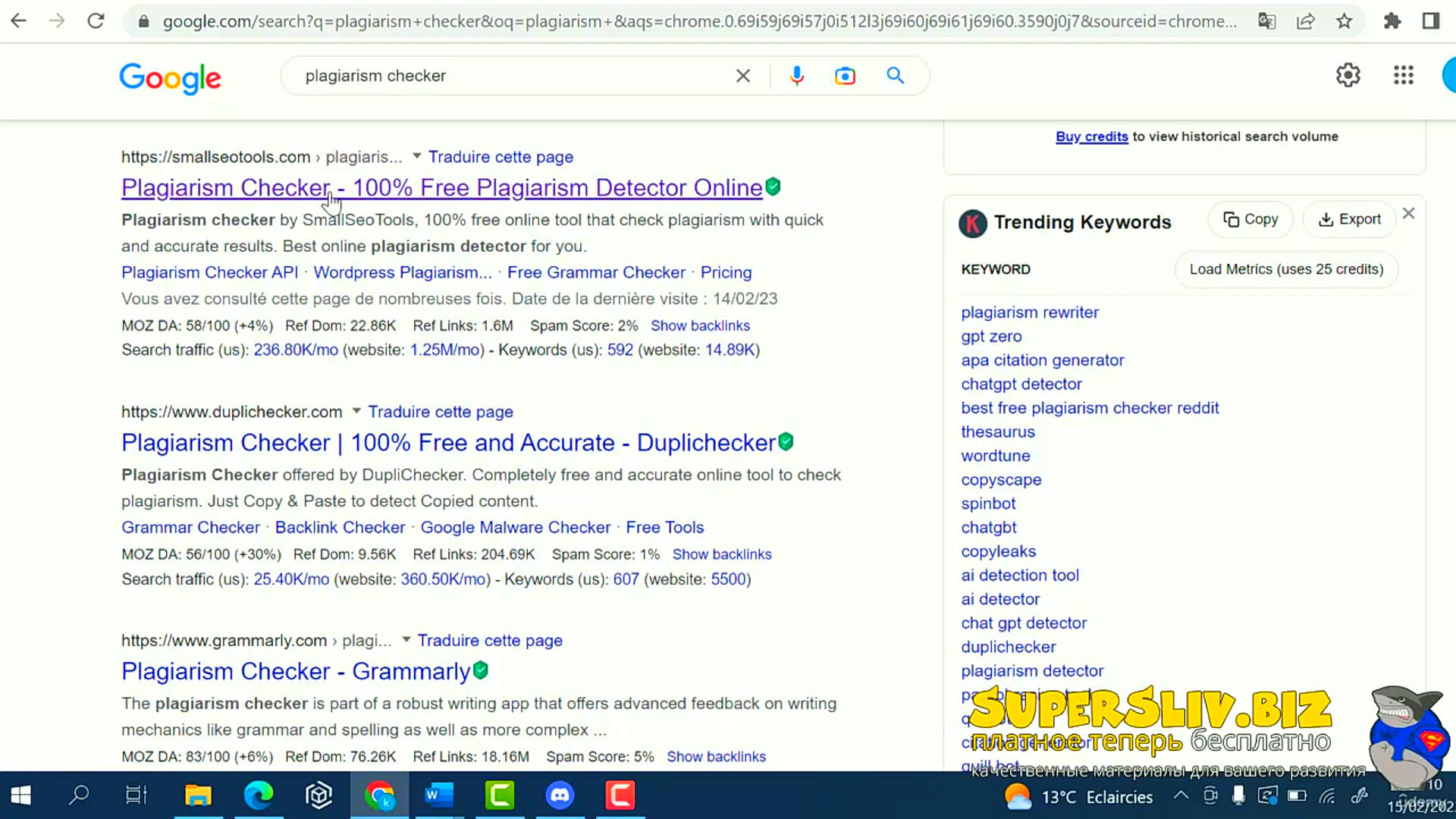Show backlinks for Duplichecker result
Image resolution: width=1456 pixels, height=819 pixels.
722,554
